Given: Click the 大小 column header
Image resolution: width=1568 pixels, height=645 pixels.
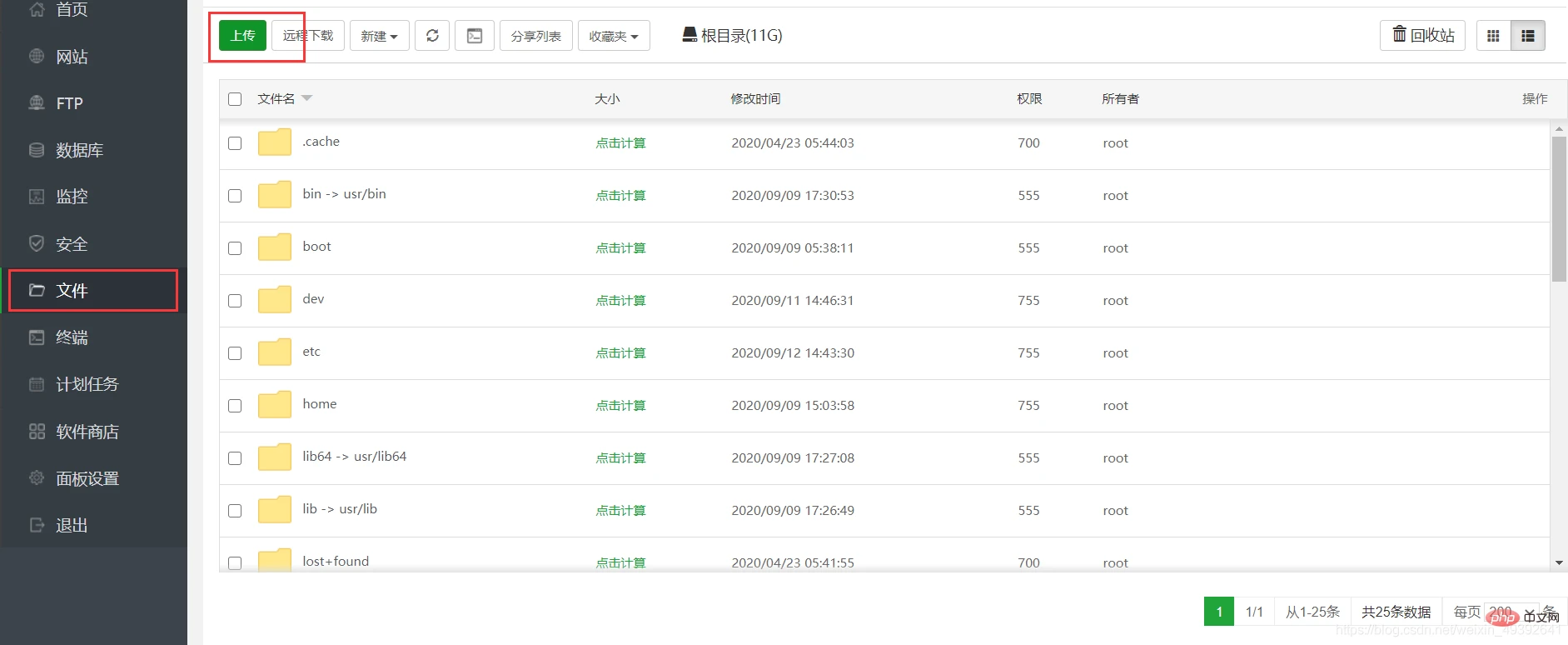Looking at the screenshot, I should tap(607, 99).
